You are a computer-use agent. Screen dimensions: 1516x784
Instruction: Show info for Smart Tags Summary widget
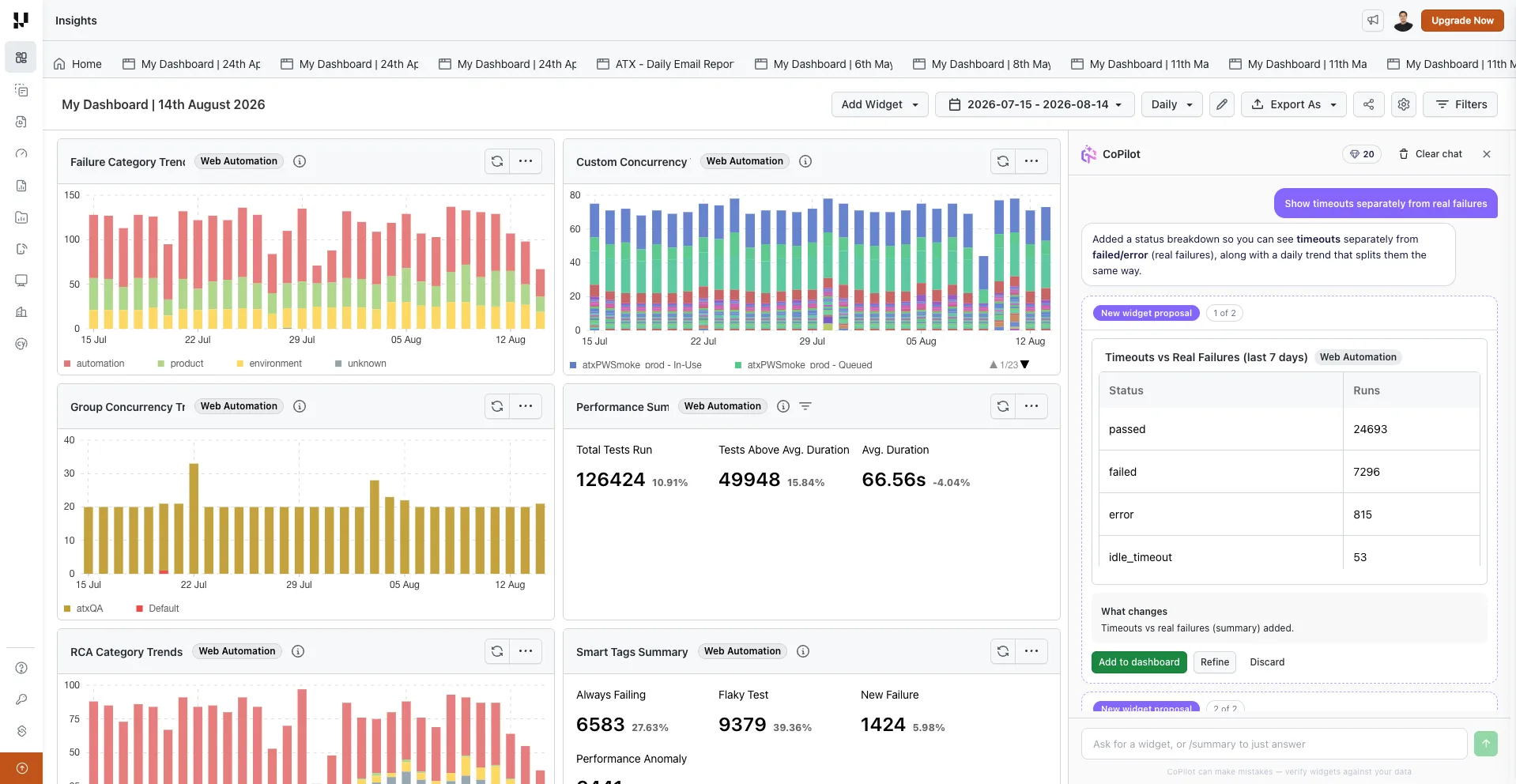click(803, 651)
